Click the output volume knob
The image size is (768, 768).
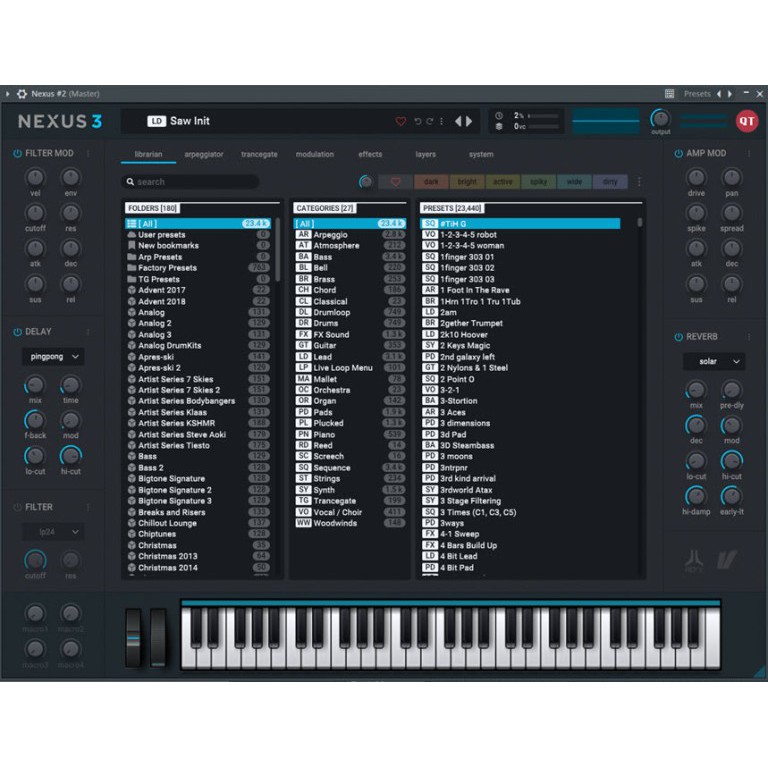[x=660, y=119]
